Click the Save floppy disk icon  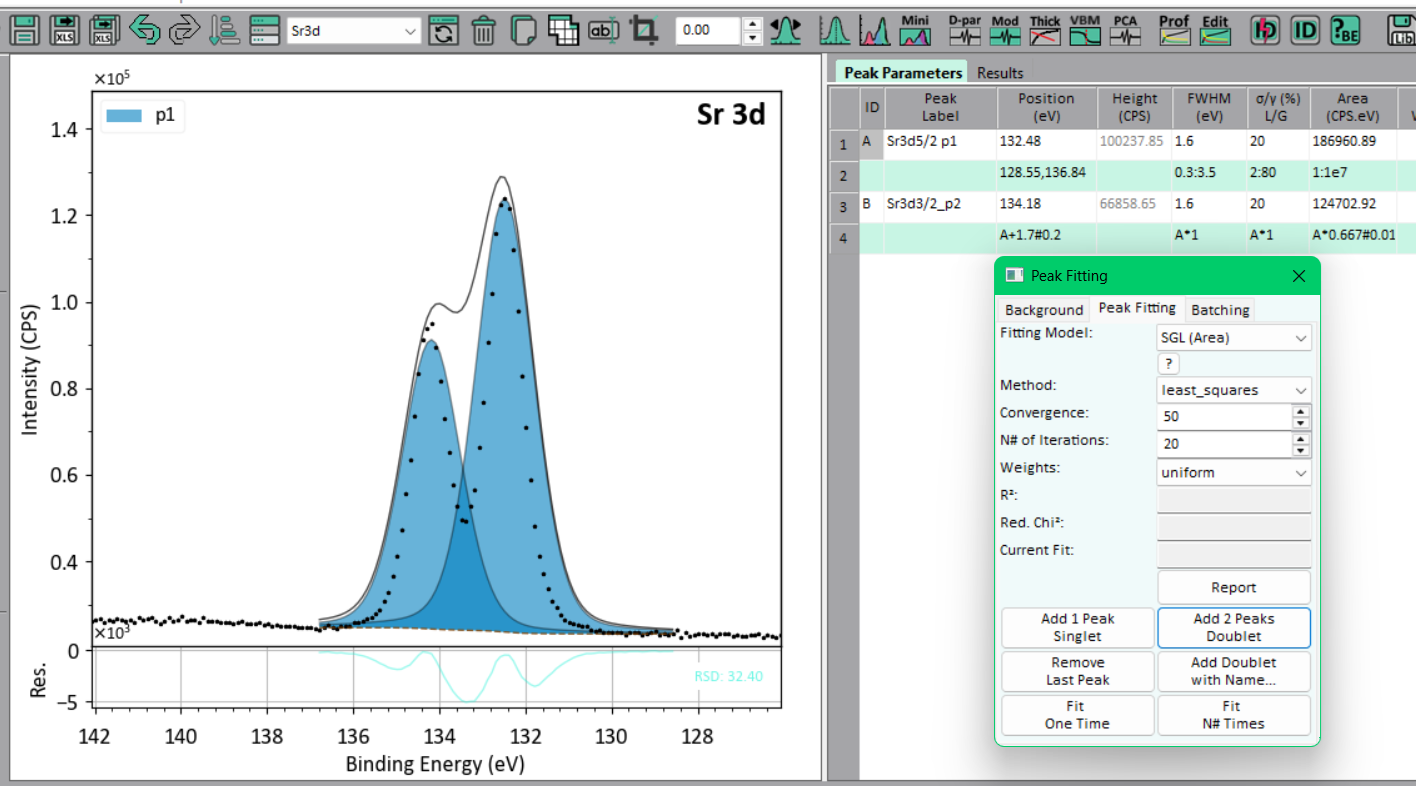pos(24,30)
